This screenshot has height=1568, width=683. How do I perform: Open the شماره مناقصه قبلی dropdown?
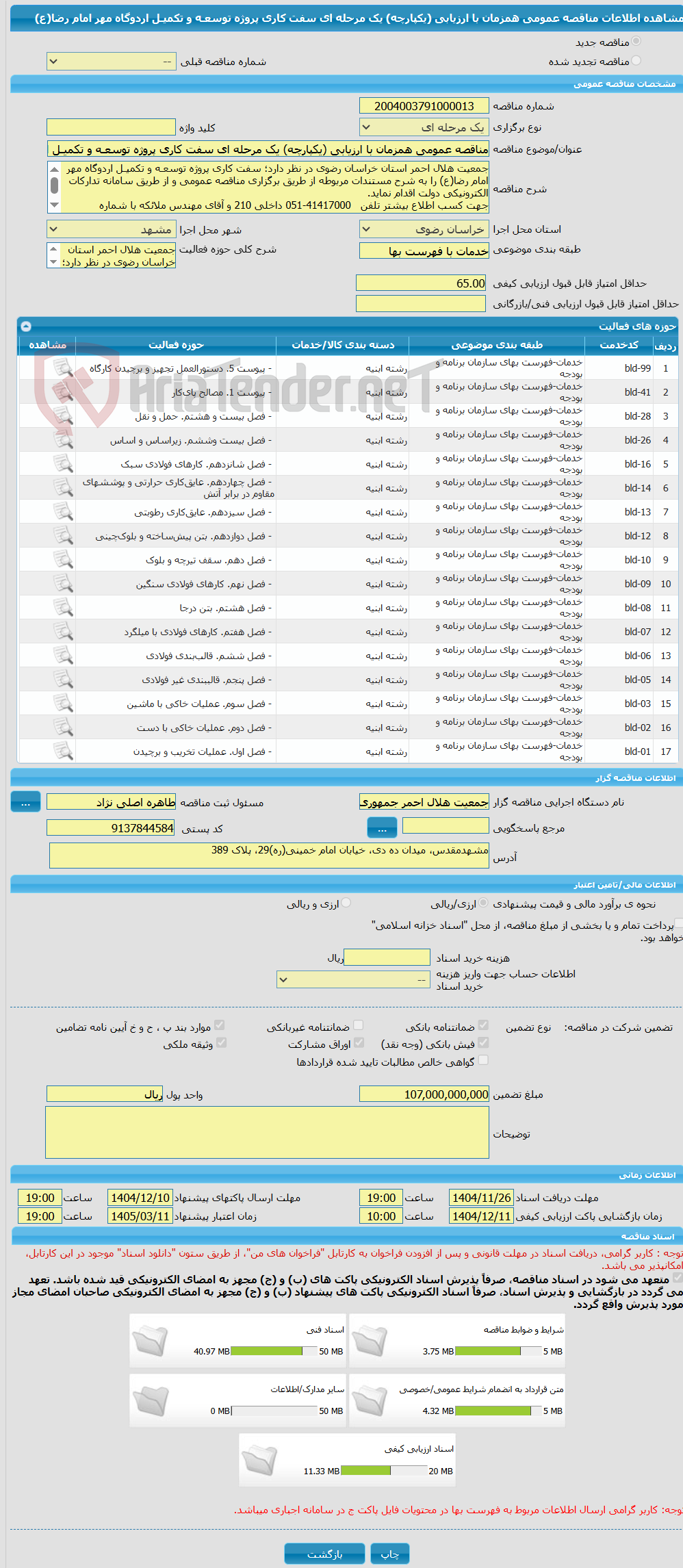point(111,62)
